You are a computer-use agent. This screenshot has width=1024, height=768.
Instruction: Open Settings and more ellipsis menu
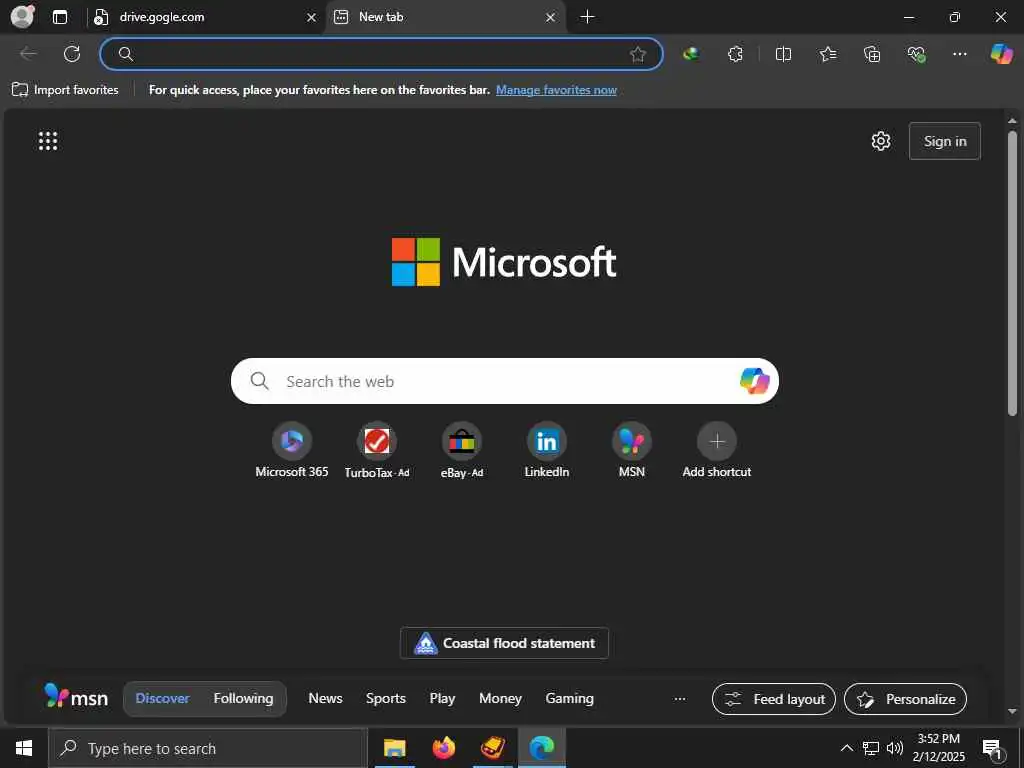(959, 54)
